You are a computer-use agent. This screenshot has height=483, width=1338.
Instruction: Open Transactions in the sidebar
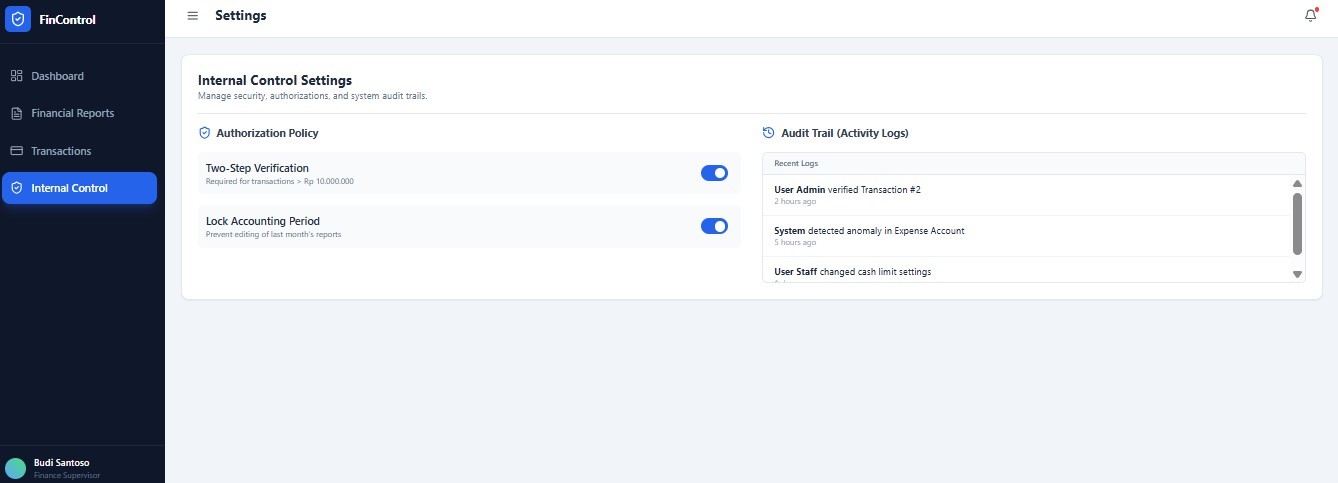79,151
